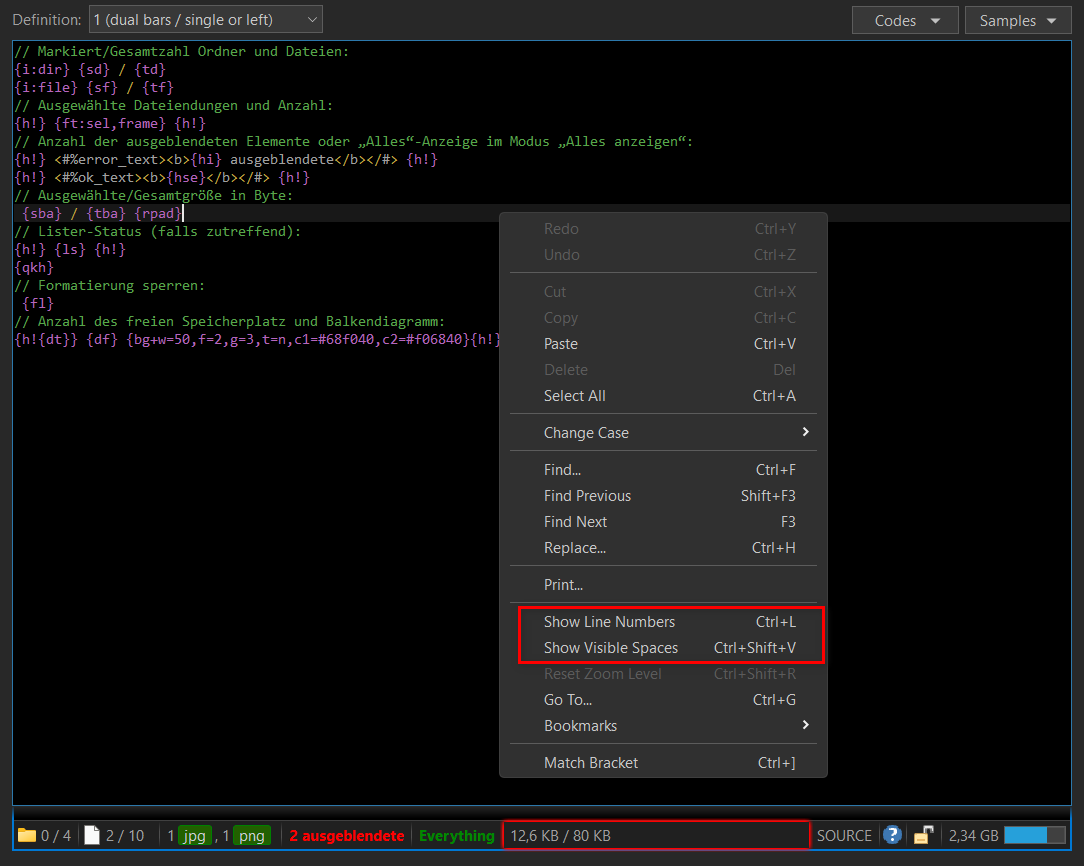Screen dimensions: 1084x866
Task: Click the jpg file type label
Action: (x=194, y=836)
